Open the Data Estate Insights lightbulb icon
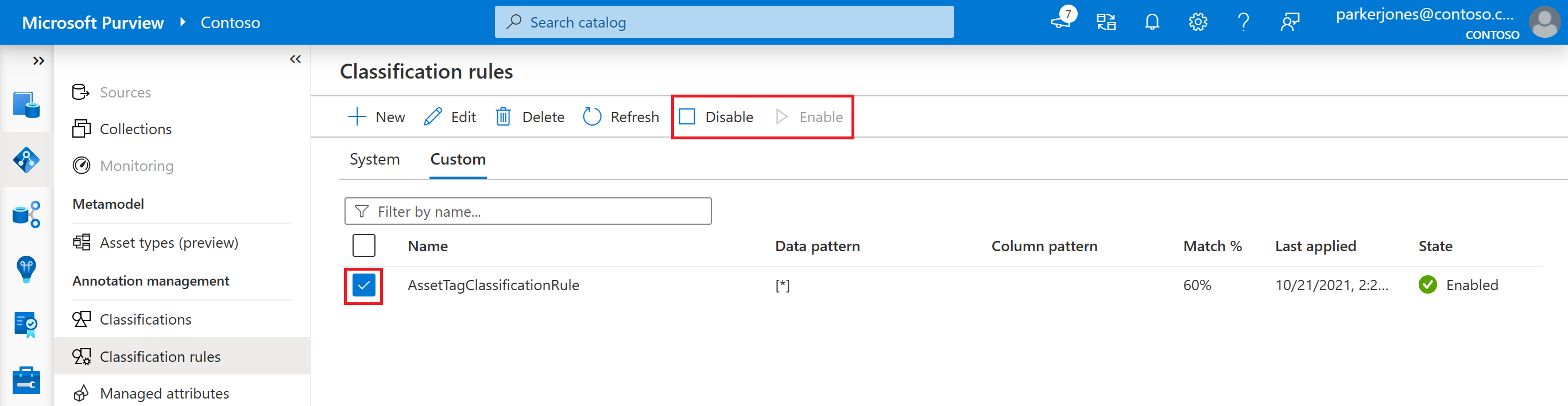This screenshot has height=406, width=1568. click(x=26, y=270)
